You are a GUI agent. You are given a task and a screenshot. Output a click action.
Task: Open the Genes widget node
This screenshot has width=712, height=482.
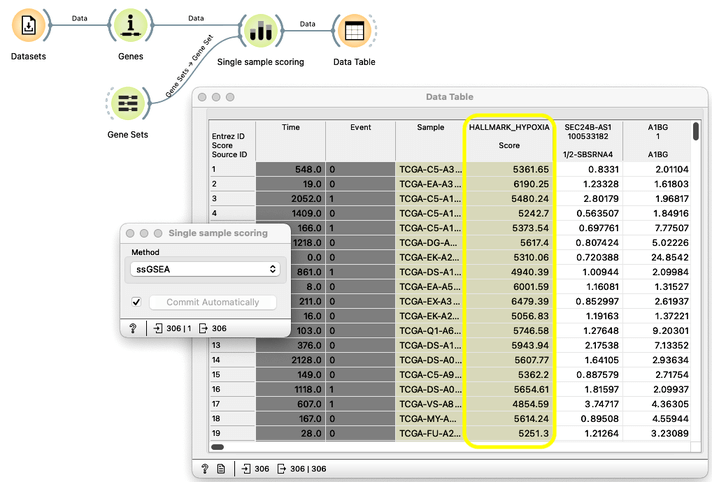tap(130, 25)
